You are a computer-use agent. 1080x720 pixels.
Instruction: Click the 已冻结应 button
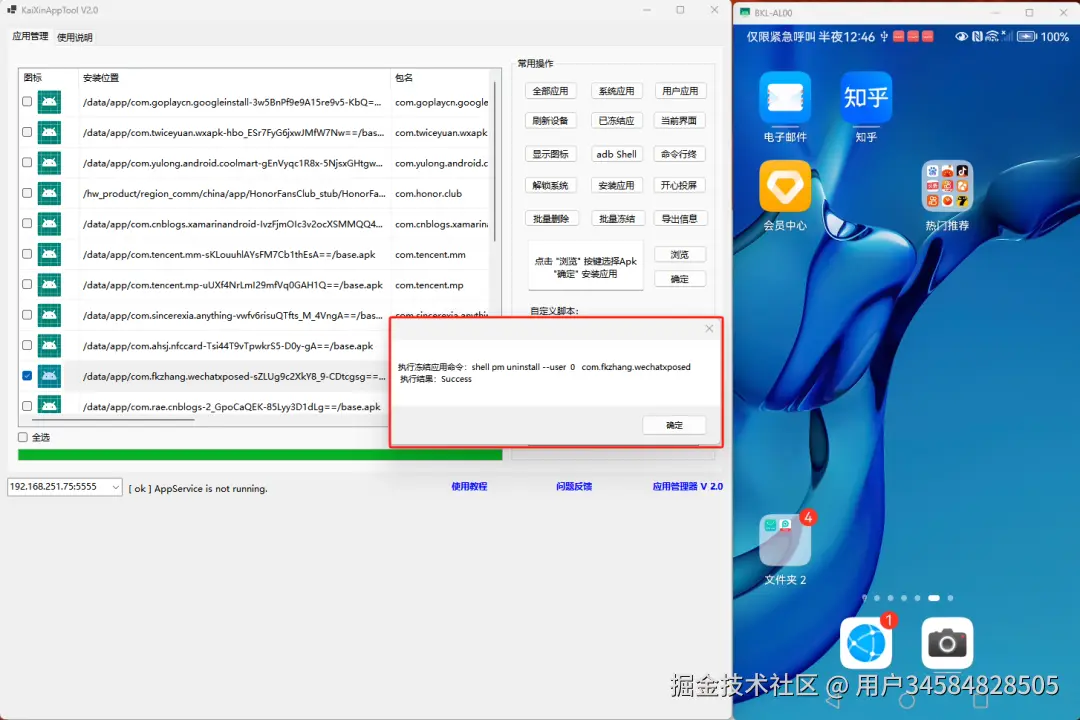616,121
